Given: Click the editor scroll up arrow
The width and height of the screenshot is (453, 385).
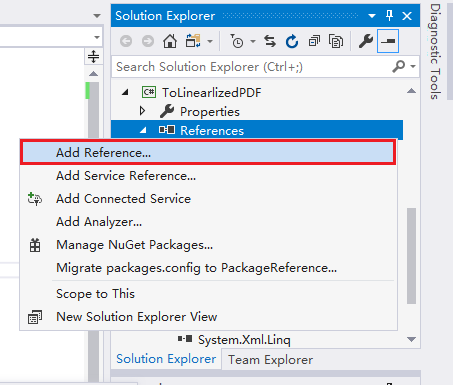Looking at the screenshot, I should (94, 74).
